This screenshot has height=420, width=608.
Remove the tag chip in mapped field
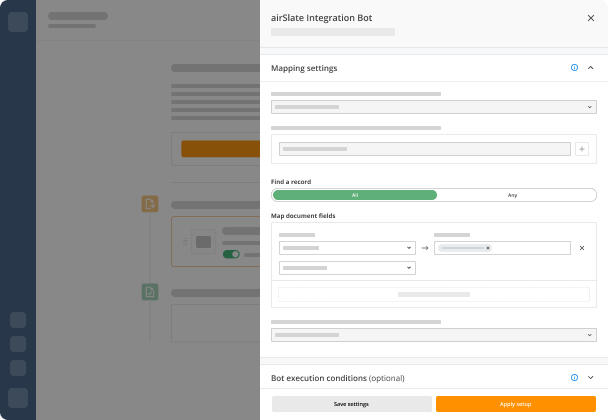tap(488, 248)
